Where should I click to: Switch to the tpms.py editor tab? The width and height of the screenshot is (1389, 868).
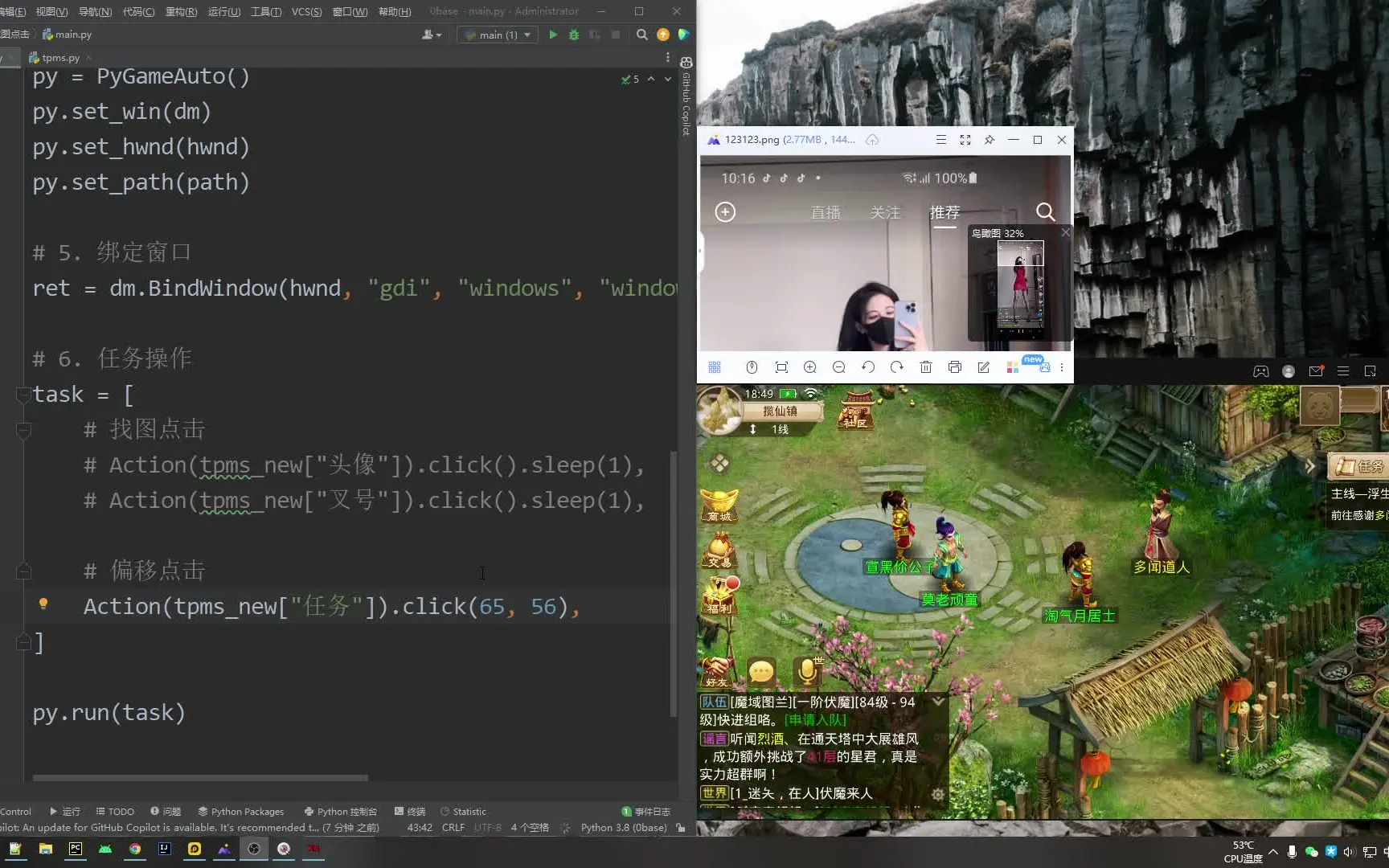(60, 58)
